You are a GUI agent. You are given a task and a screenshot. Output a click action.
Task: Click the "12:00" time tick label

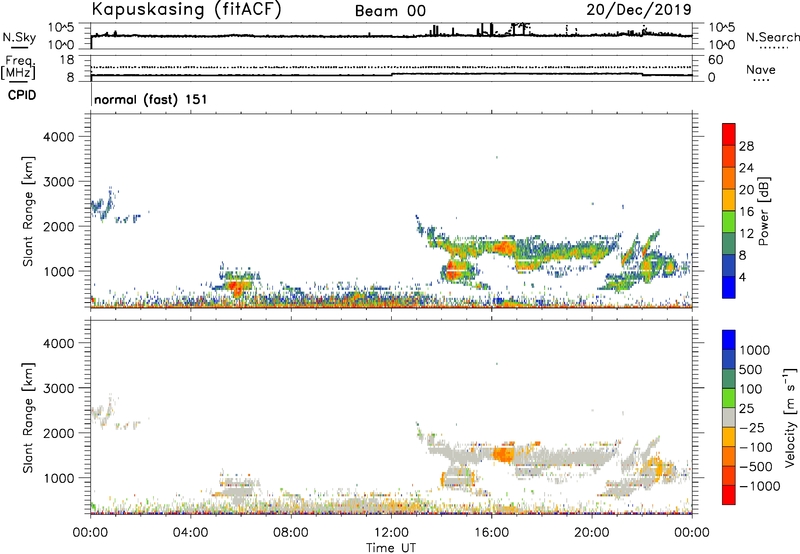point(391,533)
